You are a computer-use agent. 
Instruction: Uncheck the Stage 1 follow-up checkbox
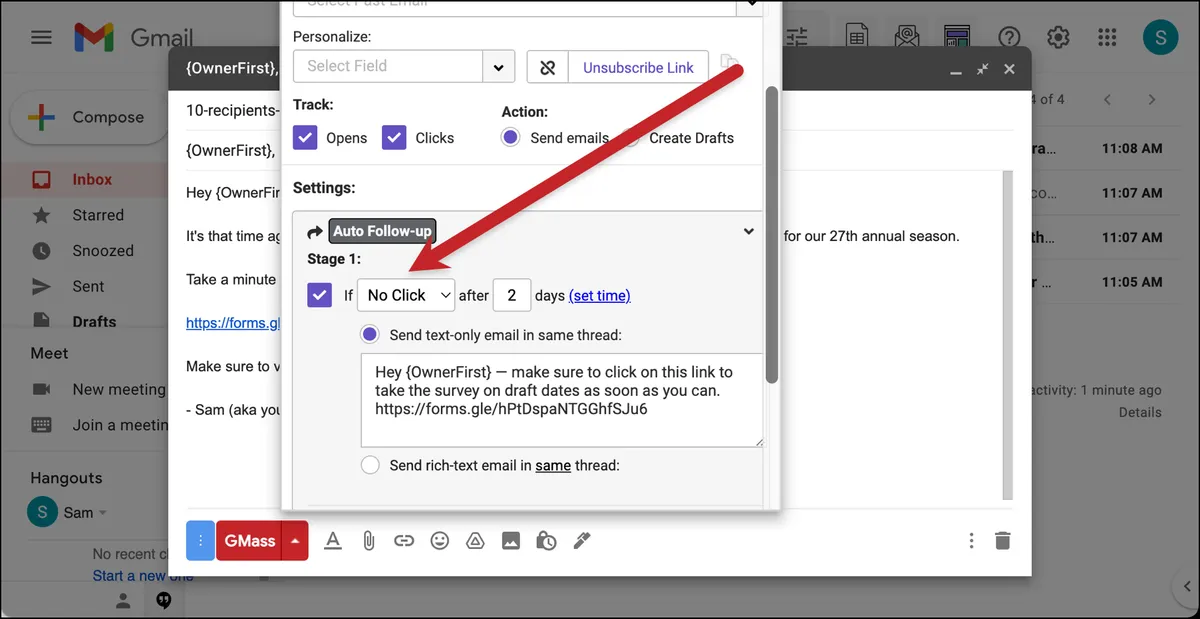(320, 295)
